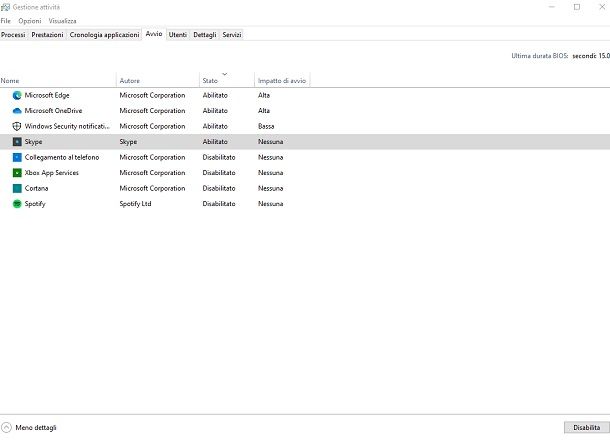Viewport: 610px width, 441px height.
Task: Click Abilitato status of Microsoft Edge
Action: [215, 95]
